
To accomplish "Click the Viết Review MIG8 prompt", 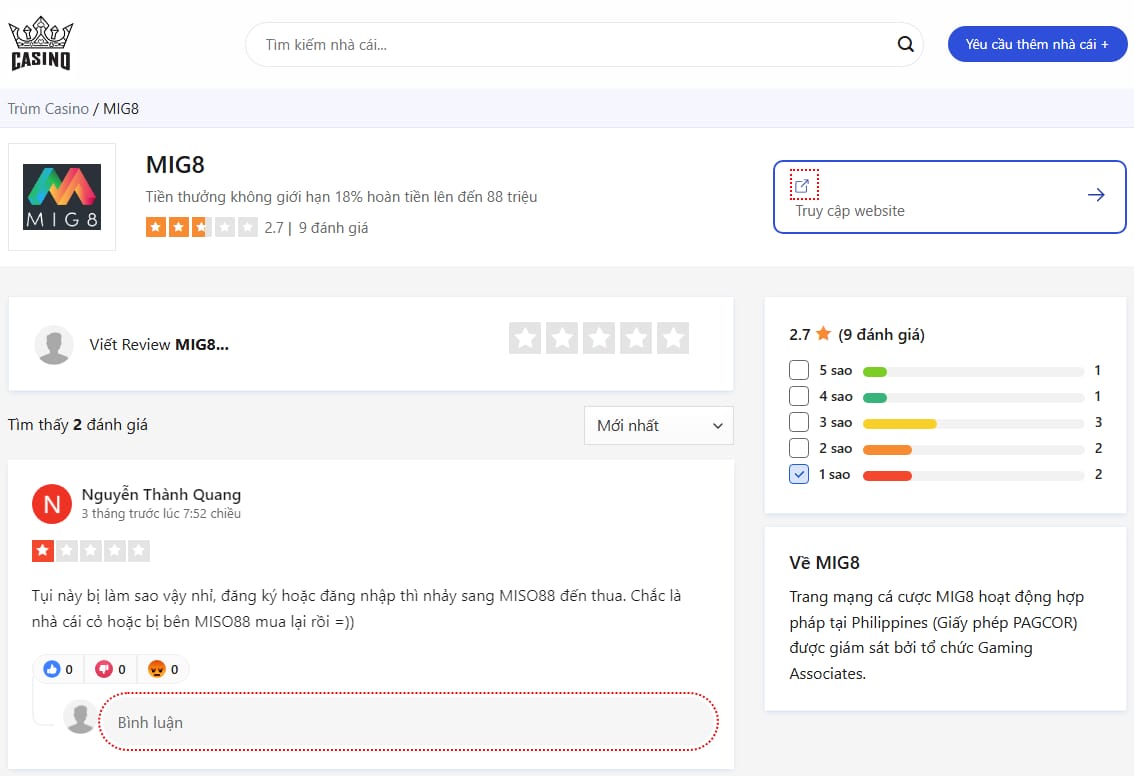I will point(159,344).
